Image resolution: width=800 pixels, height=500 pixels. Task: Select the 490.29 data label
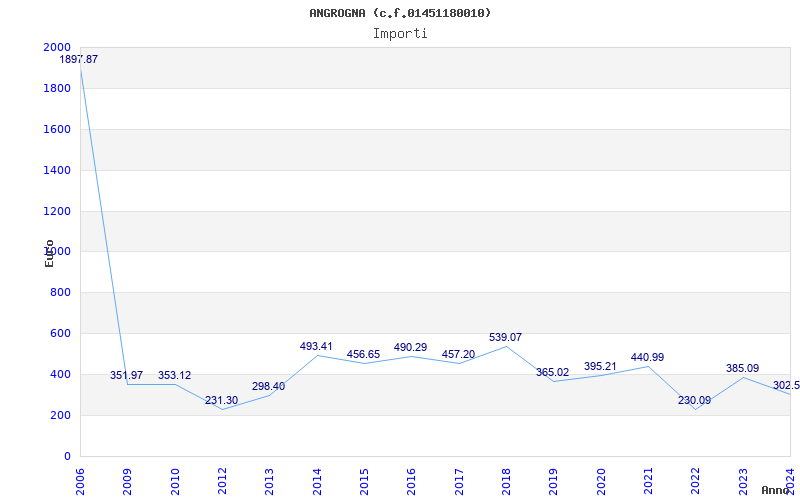click(x=410, y=347)
